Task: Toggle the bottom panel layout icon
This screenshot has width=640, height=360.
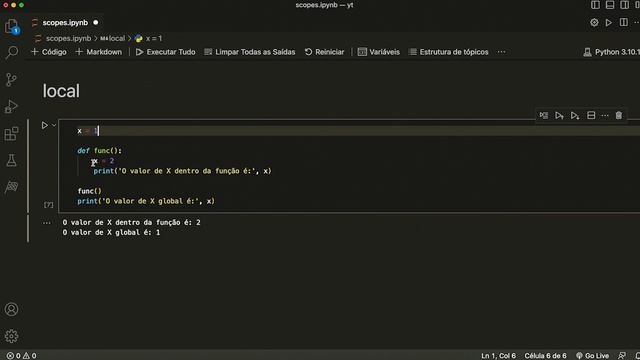Action: point(610,5)
